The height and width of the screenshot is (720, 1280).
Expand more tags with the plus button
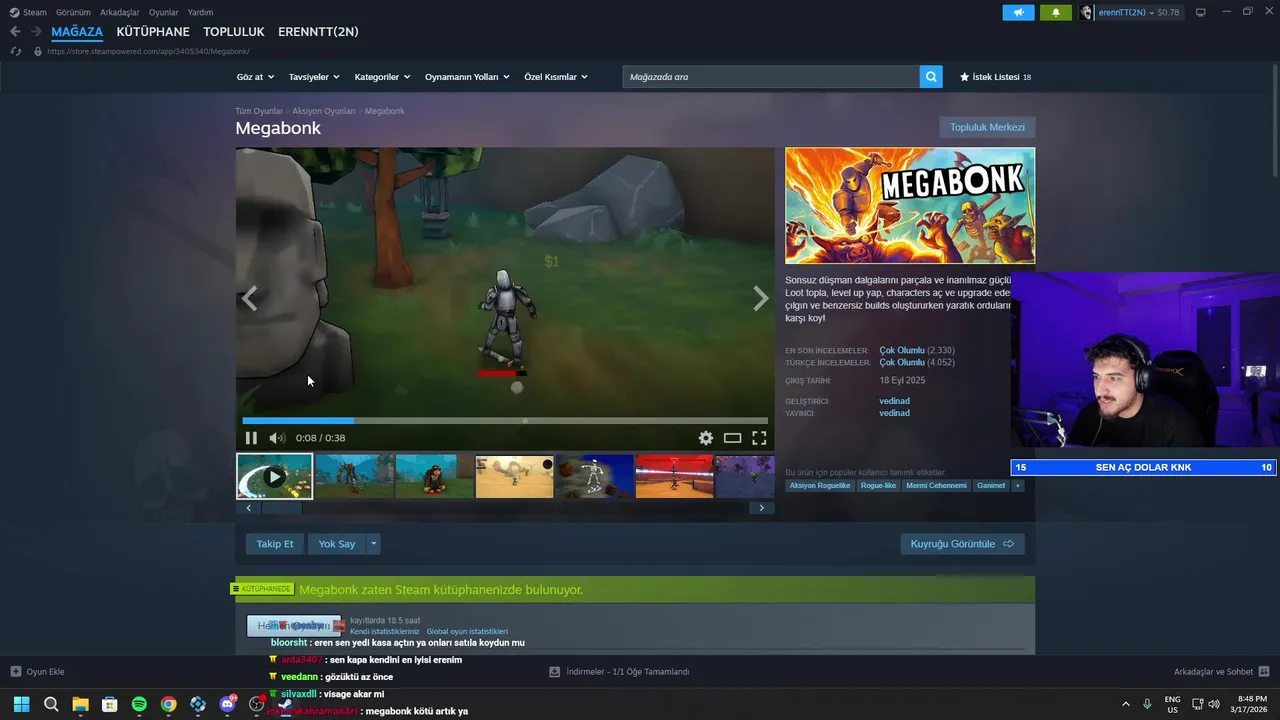(x=1018, y=486)
